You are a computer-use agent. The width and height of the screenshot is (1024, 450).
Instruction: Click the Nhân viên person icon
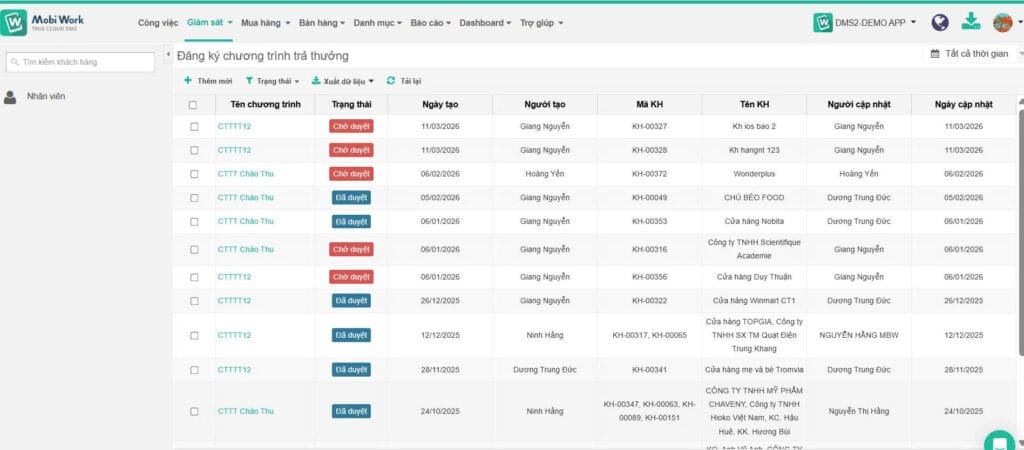coord(10,96)
